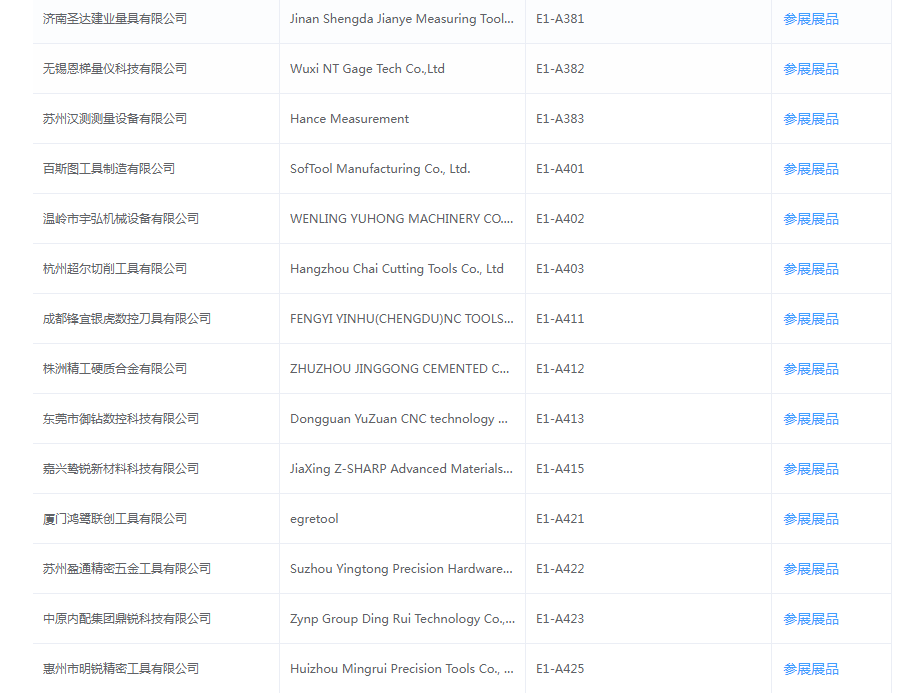Open 参展展品 link for booth E1-A423
The height and width of the screenshot is (693, 907).
tap(810, 619)
